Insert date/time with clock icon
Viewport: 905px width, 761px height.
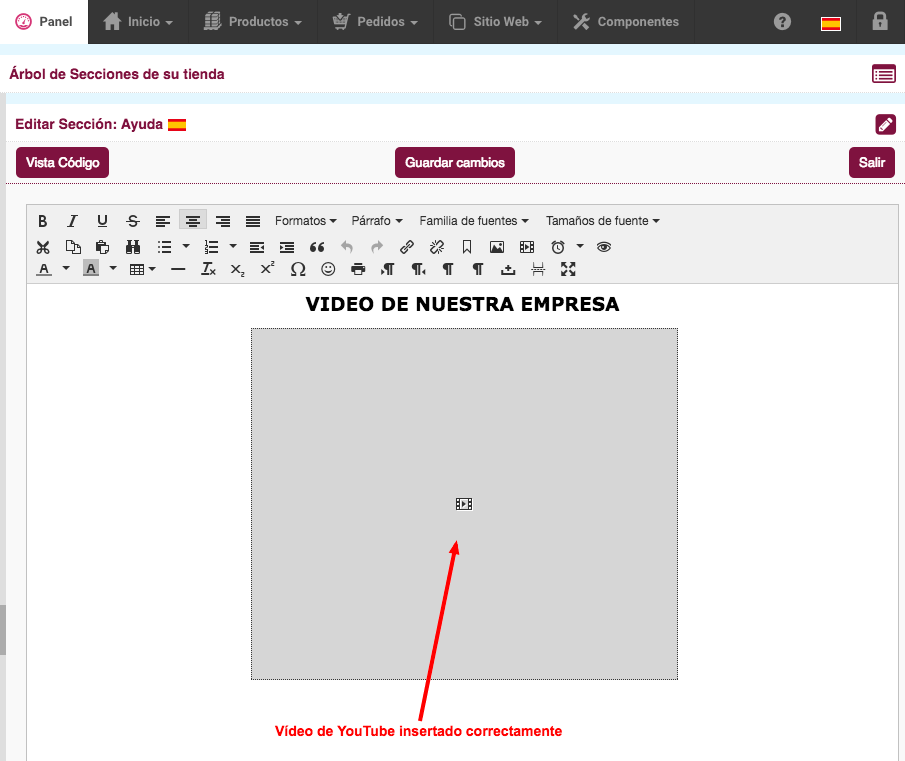558,248
